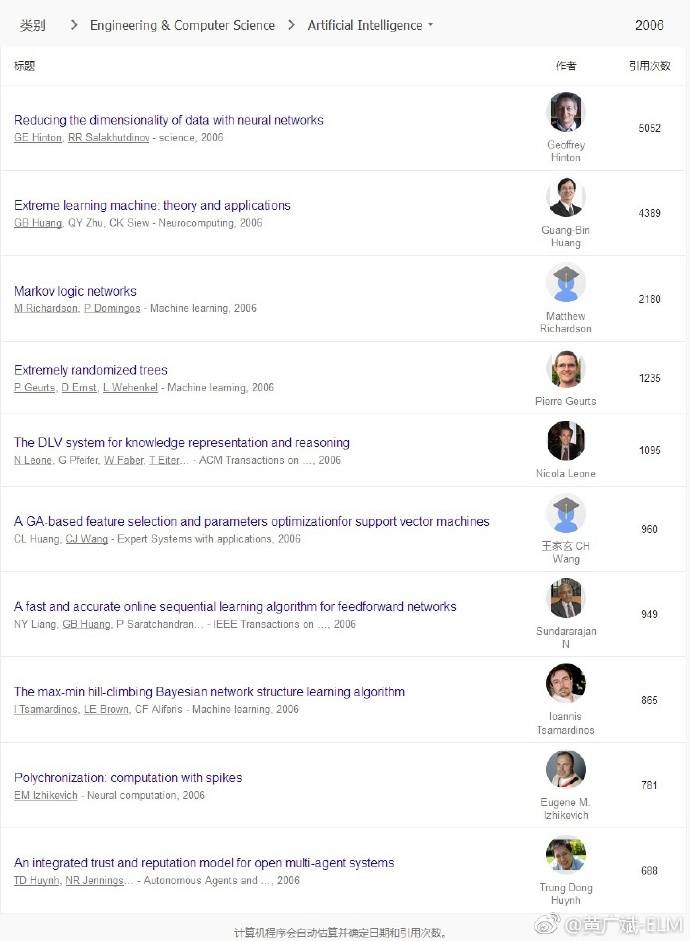Click Geoffrey Hinton's profile photo
Screen dimensions: 690x941
click(x=566, y=112)
